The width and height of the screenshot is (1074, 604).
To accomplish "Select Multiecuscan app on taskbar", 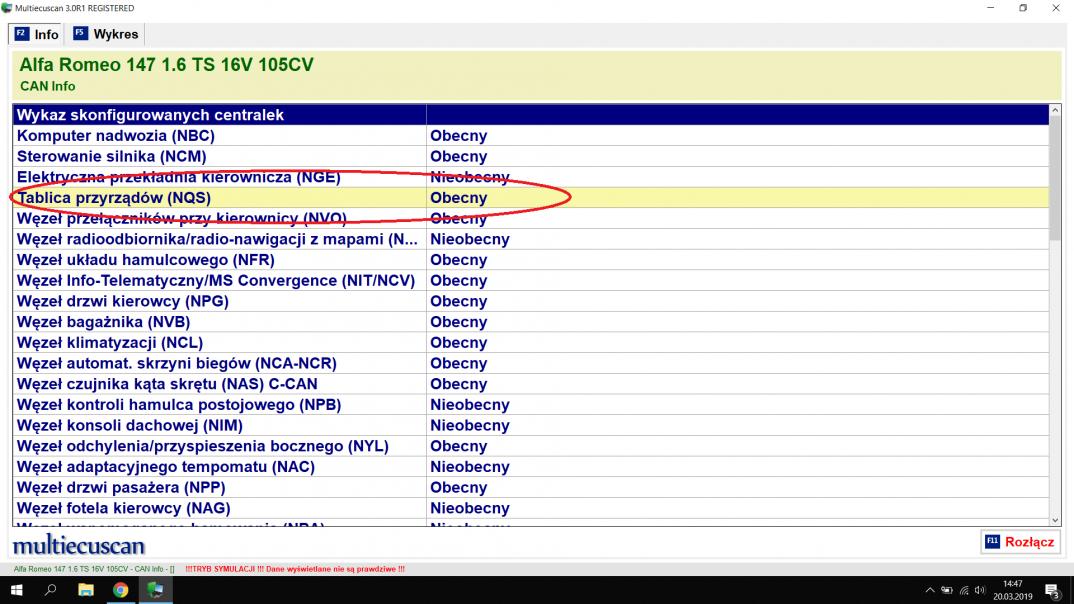I will tap(155, 590).
